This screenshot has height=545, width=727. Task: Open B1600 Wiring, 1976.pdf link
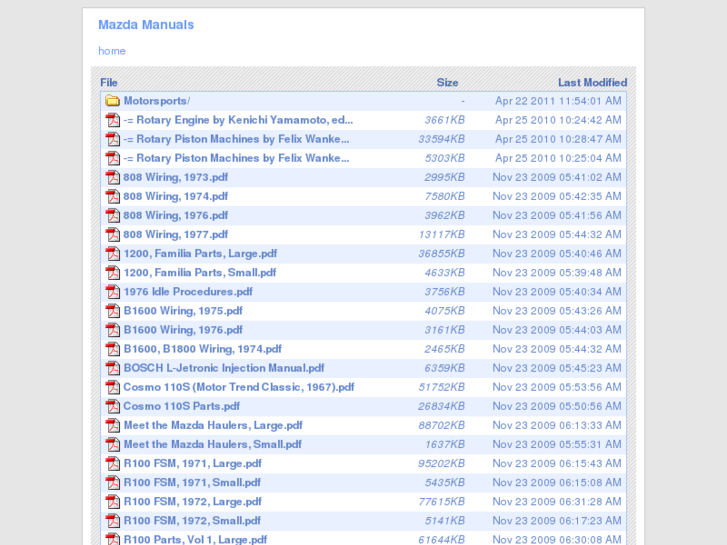point(183,330)
